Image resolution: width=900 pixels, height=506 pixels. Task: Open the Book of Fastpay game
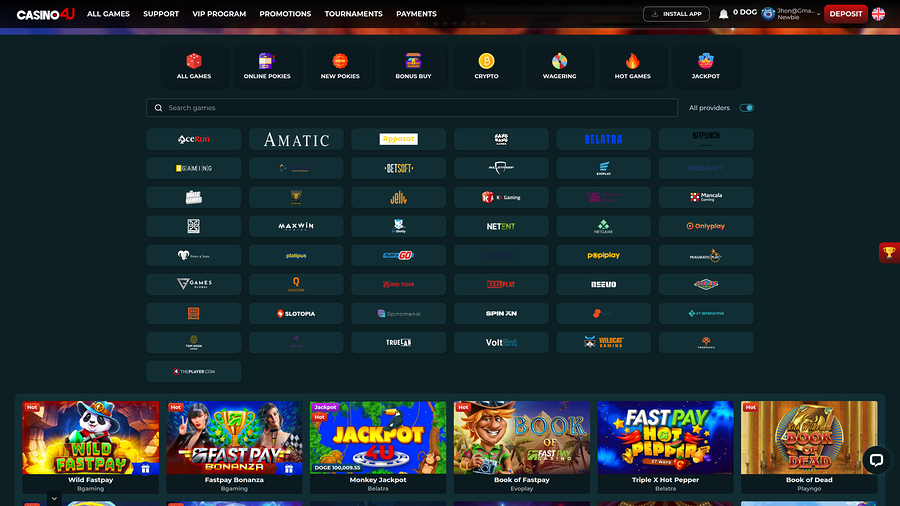pyautogui.click(x=522, y=438)
